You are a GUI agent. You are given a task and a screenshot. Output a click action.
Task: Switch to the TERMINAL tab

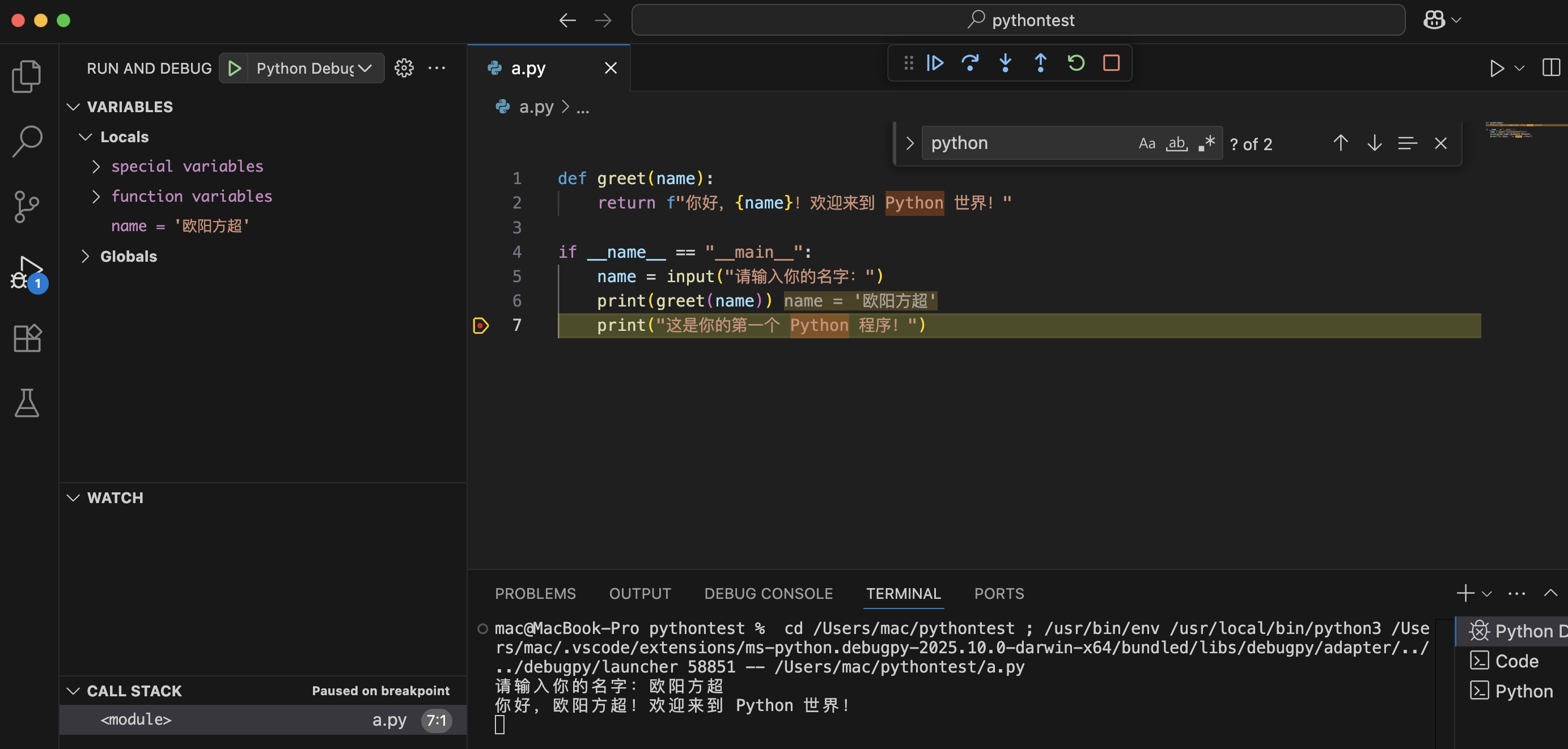pyautogui.click(x=903, y=593)
